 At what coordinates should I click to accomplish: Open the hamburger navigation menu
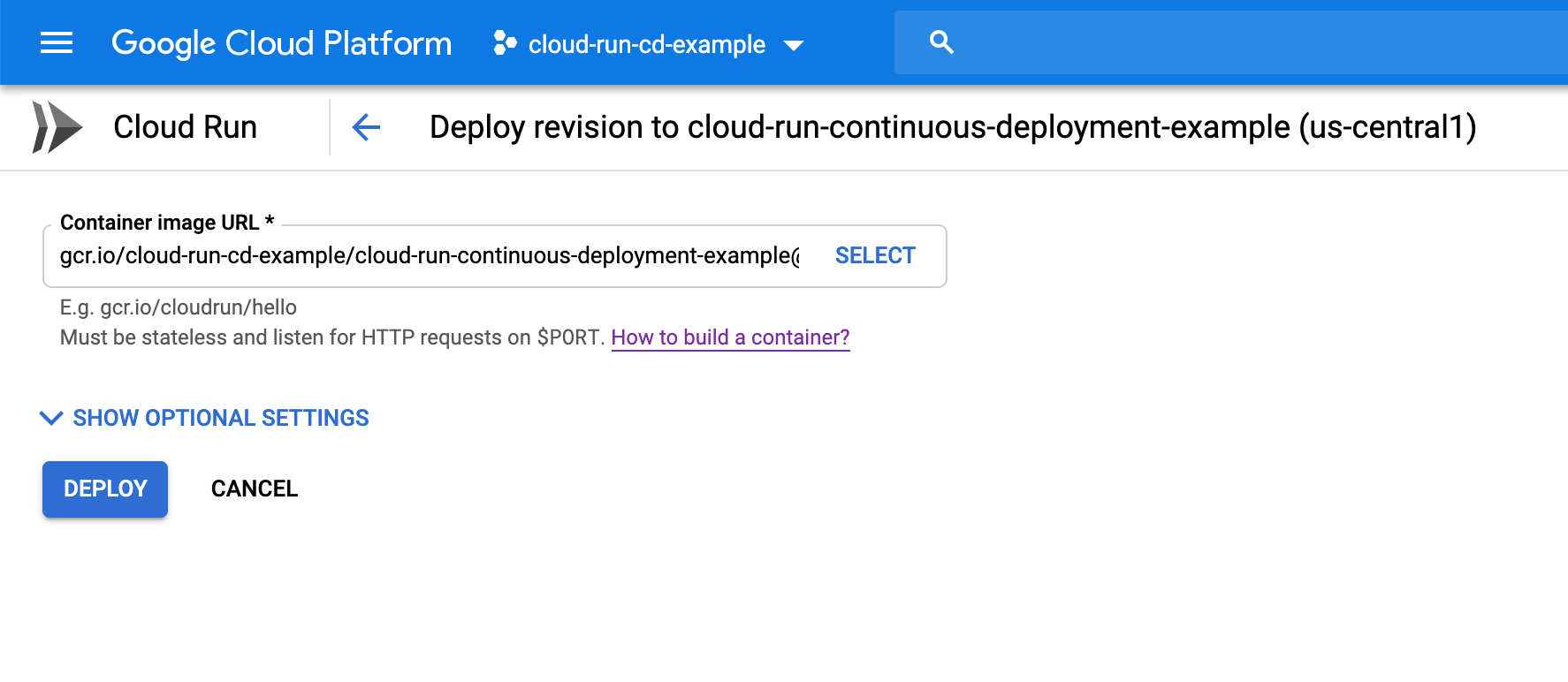tap(57, 42)
